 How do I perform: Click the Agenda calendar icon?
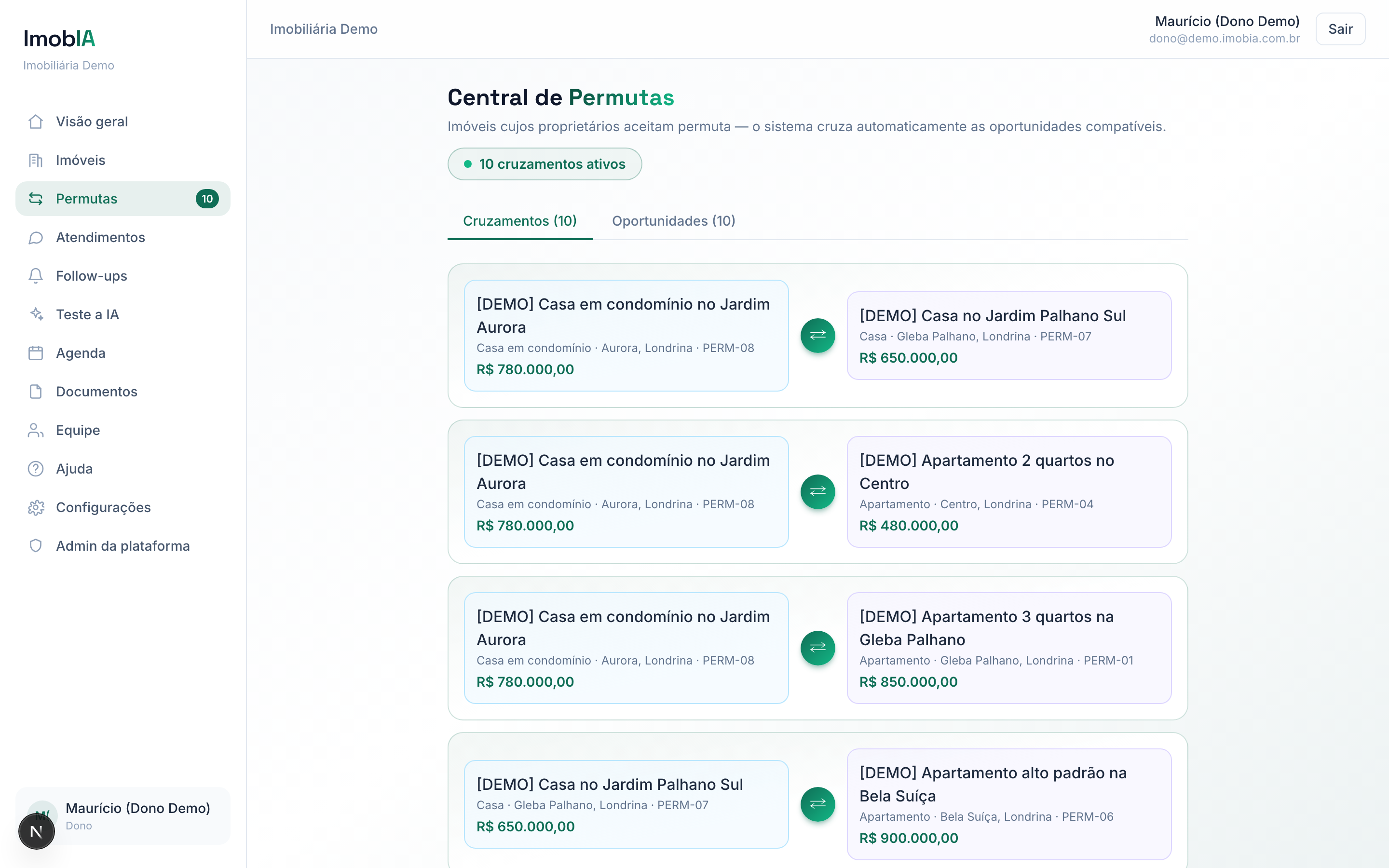(36, 353)
